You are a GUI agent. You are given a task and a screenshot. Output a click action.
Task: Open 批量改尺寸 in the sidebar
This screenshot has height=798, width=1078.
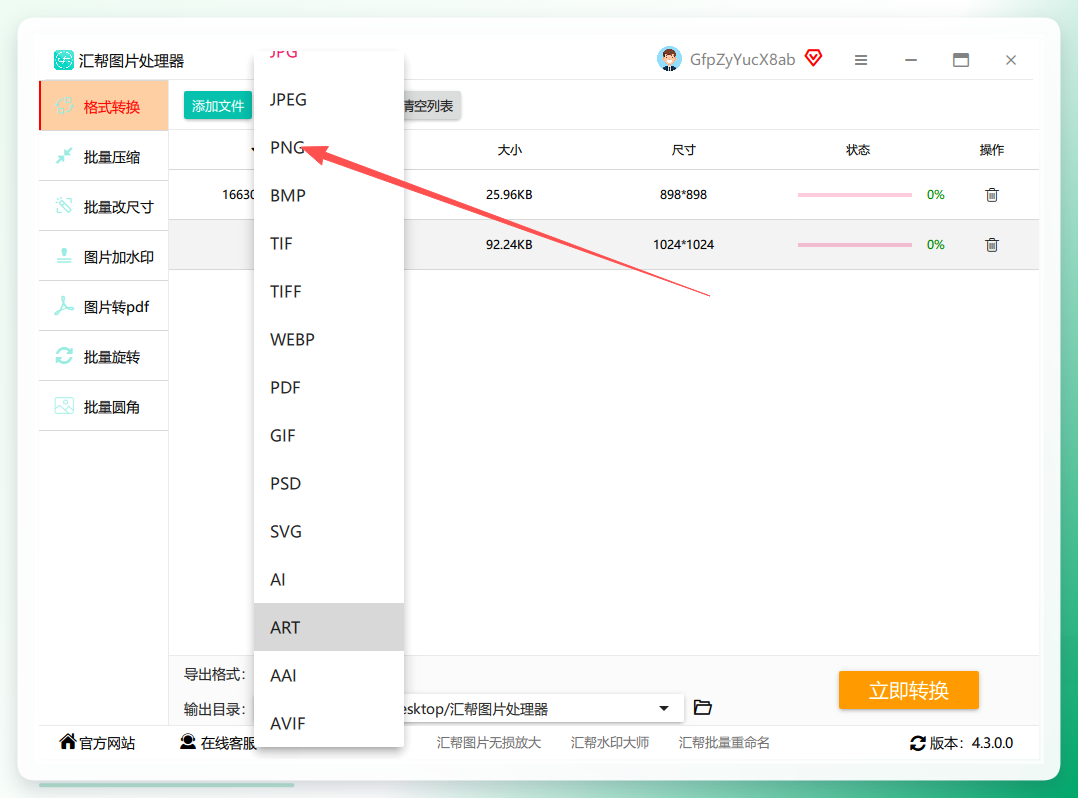[104, 206]
